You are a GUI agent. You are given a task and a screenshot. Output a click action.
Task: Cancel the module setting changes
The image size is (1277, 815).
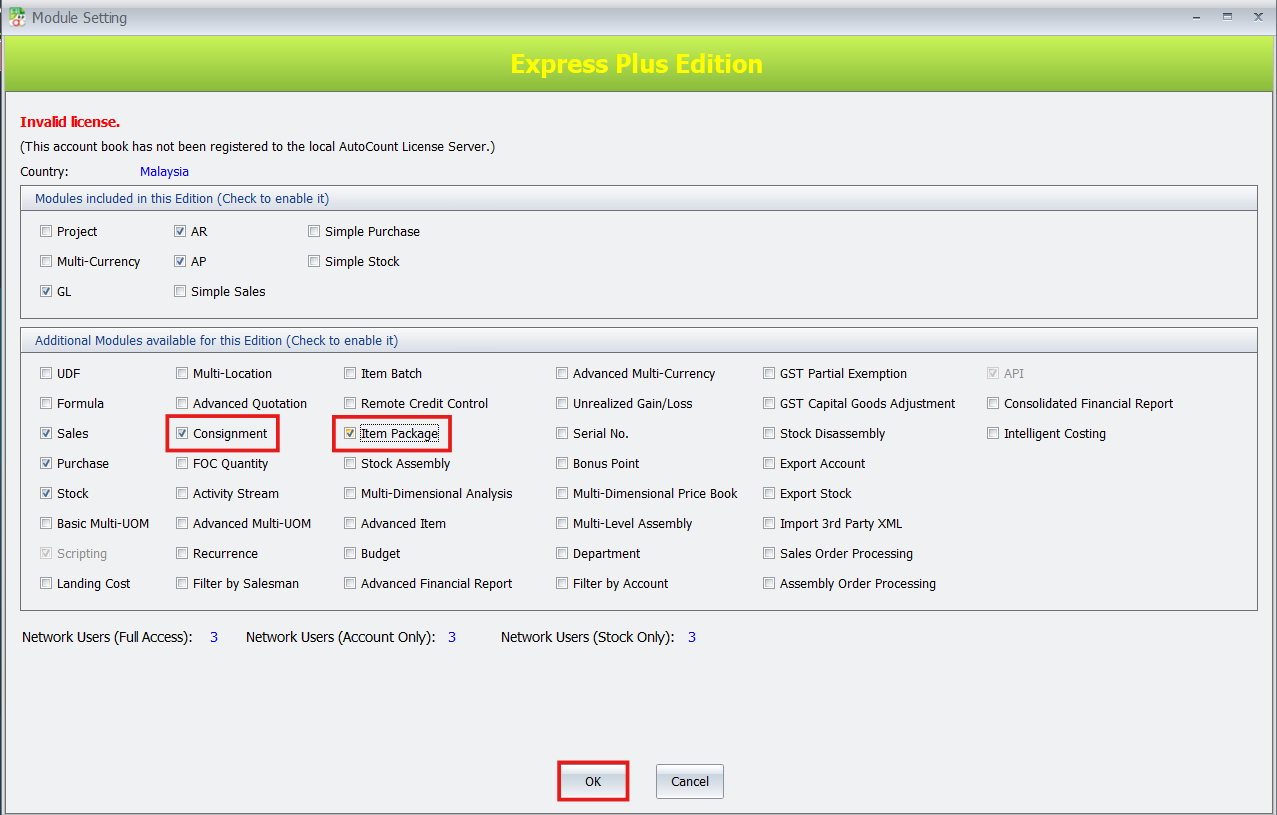(689, 781)
